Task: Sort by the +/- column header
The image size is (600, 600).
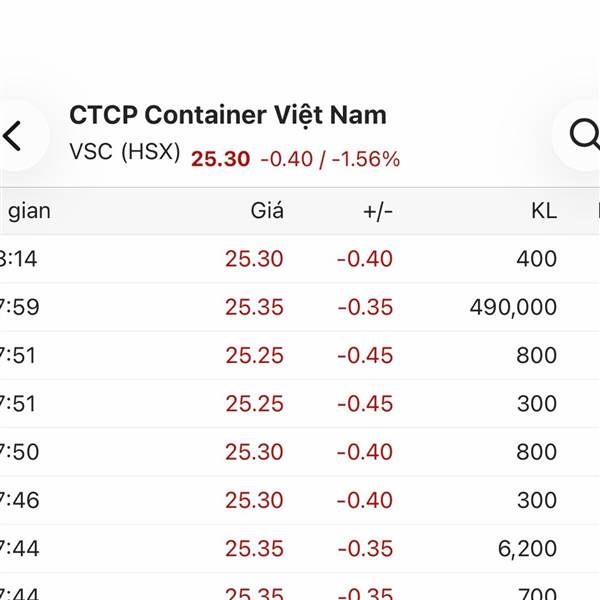Action: [x=376, y=211]
